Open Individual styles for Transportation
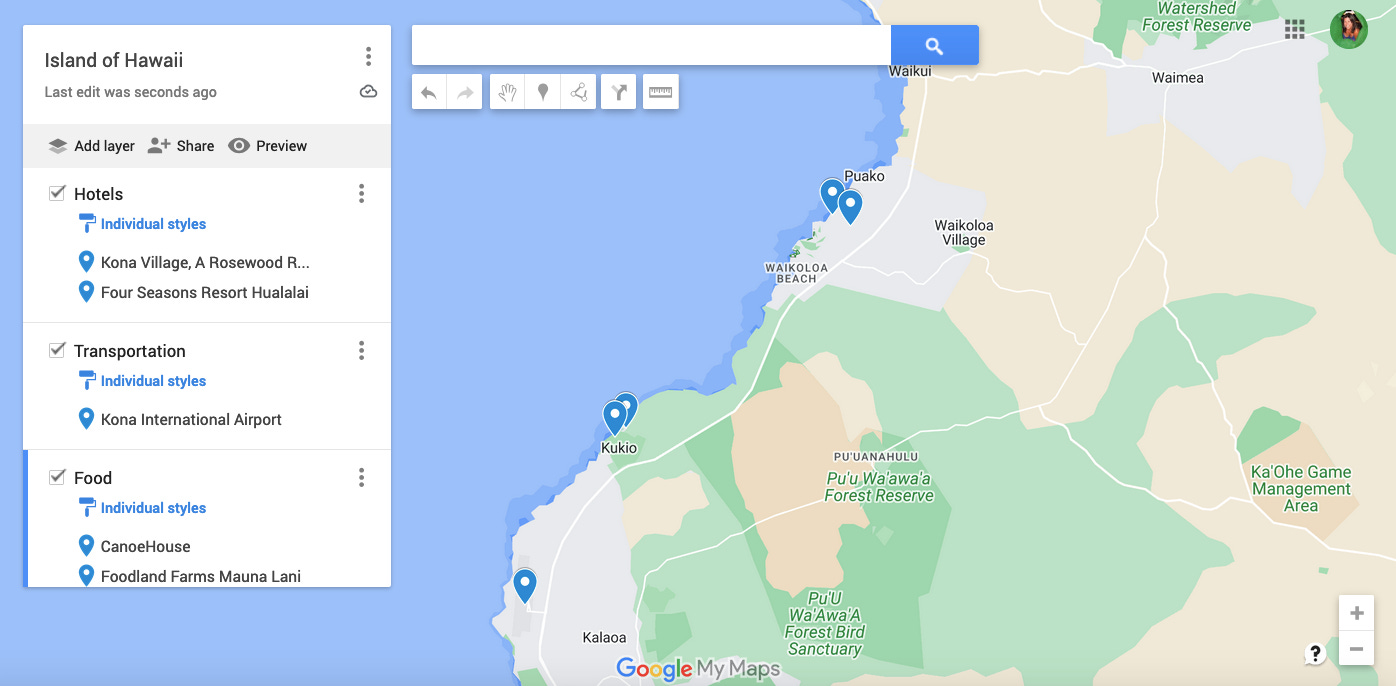Viewport: 1396px width, 686px height. (153, 381)
